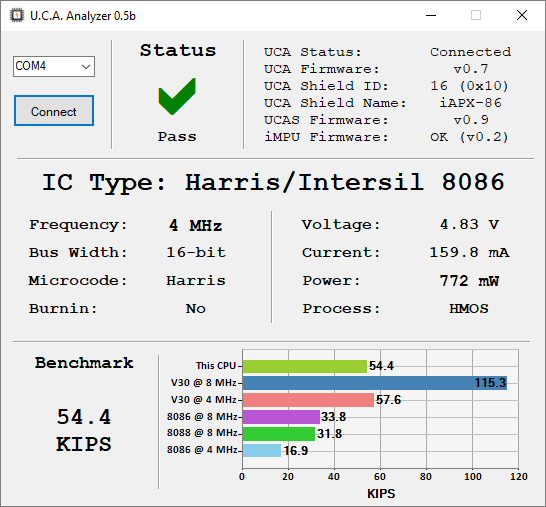Click the 'Connected' UCA status value
This screenshot has height=507, width=546.
click(470, 52)
